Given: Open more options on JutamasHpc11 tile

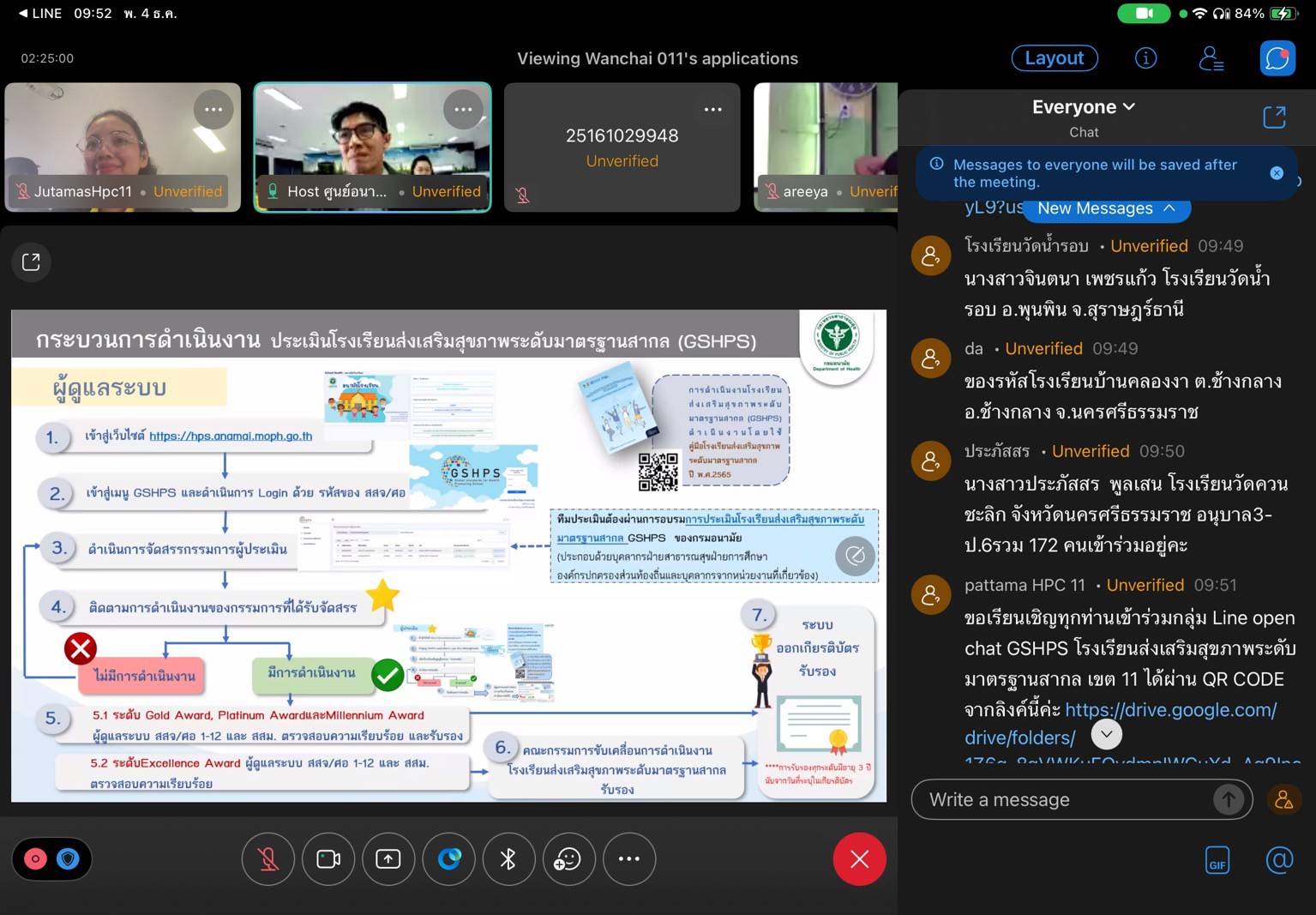Looking at the screenshot, I should pyautogui.click(x=213, y=110).
